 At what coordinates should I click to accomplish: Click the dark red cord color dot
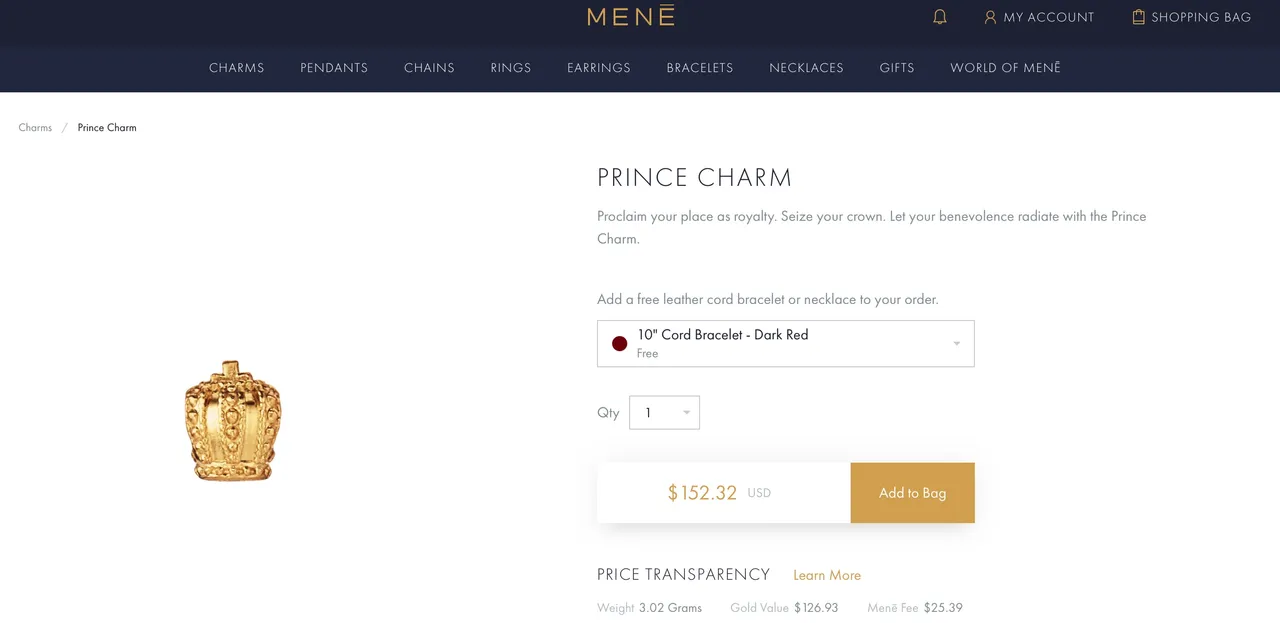click(x=619, y=343)
